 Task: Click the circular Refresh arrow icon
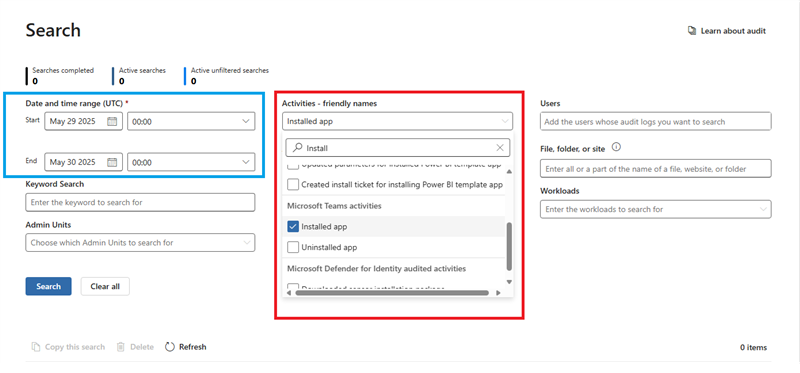pos(170,347)
